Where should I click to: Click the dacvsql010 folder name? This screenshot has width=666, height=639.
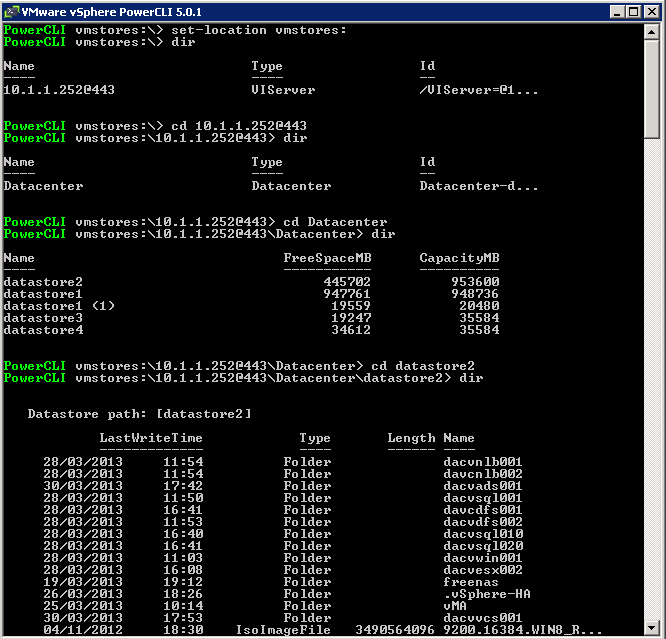click(483, 534)
